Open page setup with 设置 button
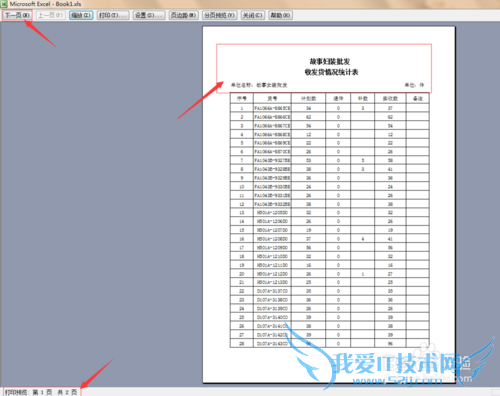Viewport: 500px width, 396px height. click(149, 15)
